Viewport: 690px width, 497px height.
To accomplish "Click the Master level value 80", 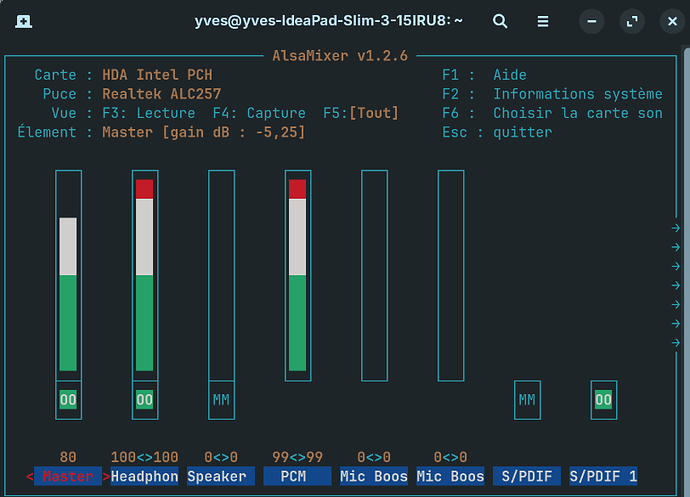I will 68,457.
